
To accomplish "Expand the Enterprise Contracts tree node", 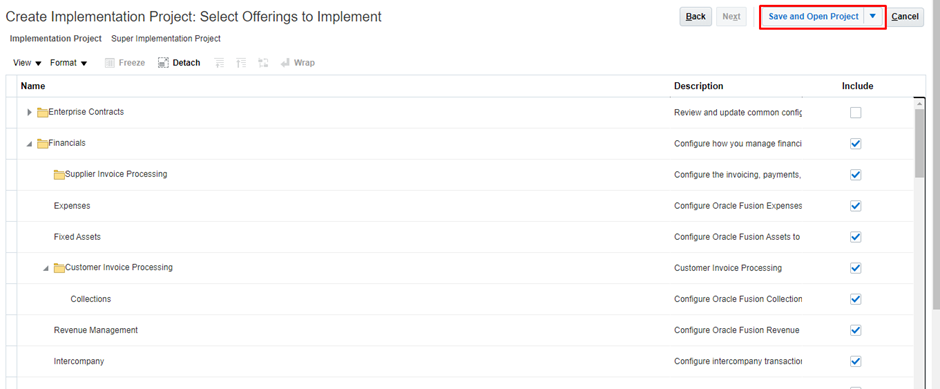I will coord(30,112).
